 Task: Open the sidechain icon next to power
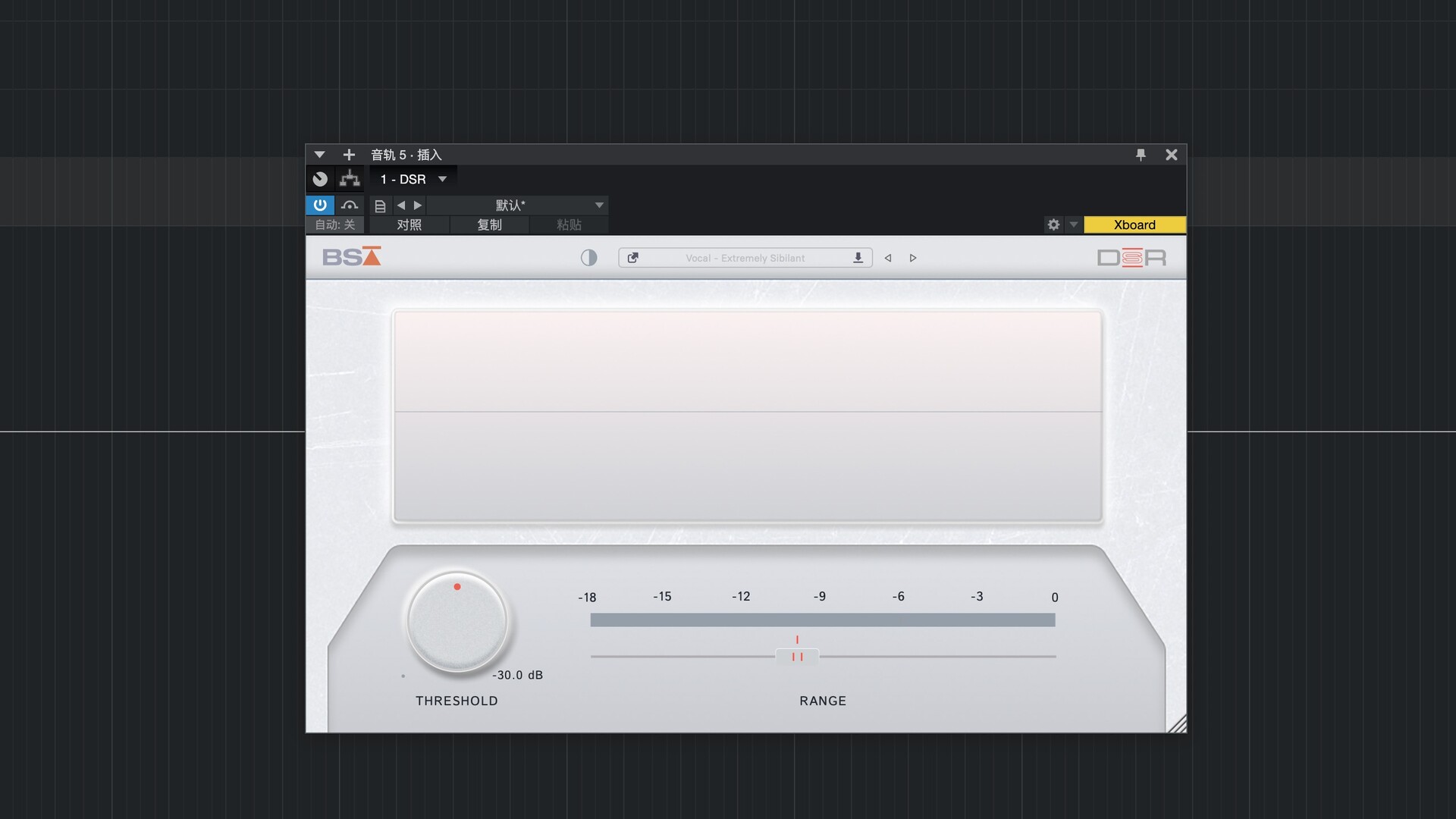coord(350,205)
